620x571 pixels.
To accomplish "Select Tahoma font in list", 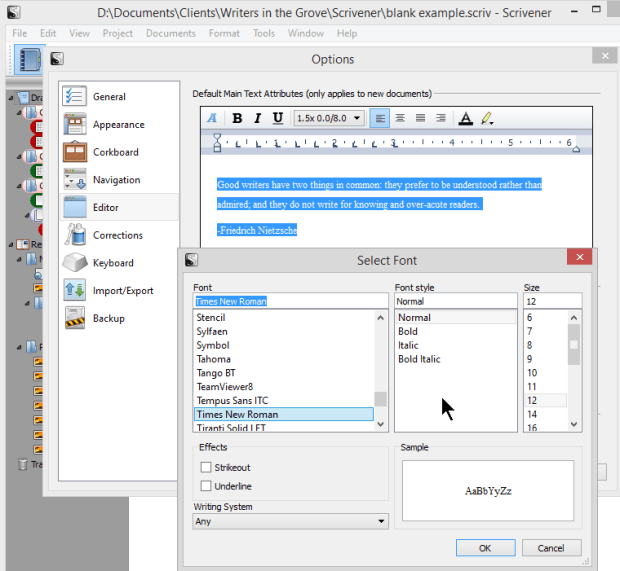I will tap(284, 359).
